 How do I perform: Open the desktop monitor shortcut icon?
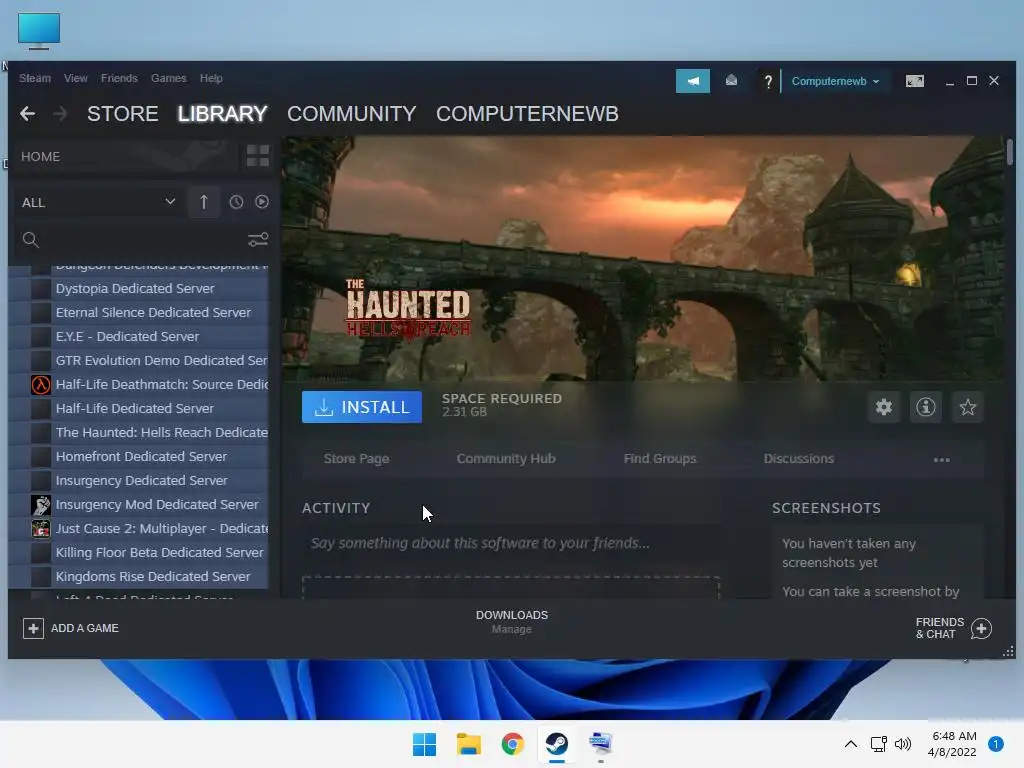pyautogui.click(x=39, y=31)
